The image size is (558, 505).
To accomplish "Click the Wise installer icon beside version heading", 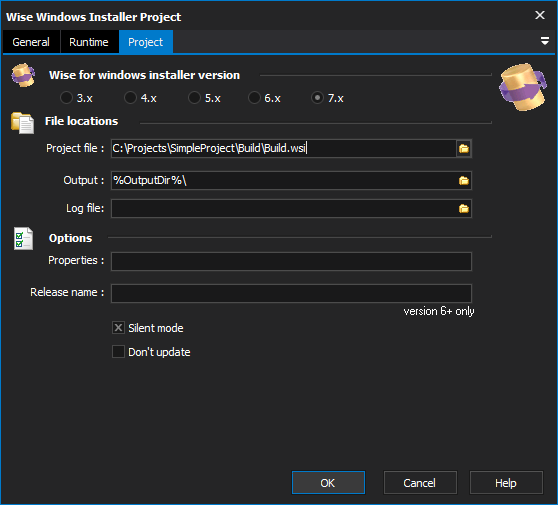I will [23, 75].
